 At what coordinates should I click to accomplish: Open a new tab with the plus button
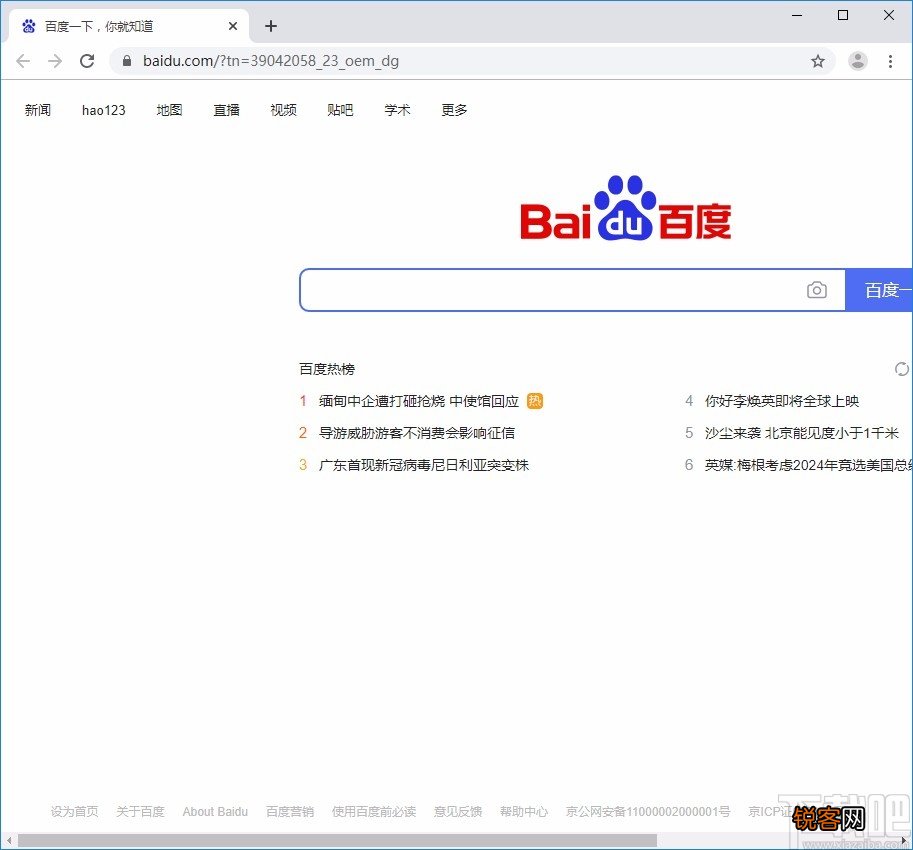[271, 26]
